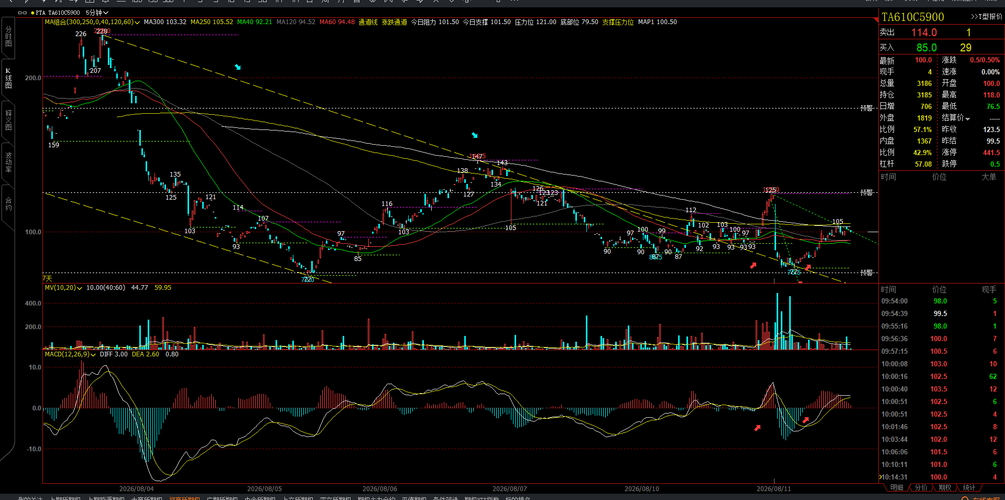Open the 期权 tab
Viewport: 1005px width, 500px height.
[945, 488]
